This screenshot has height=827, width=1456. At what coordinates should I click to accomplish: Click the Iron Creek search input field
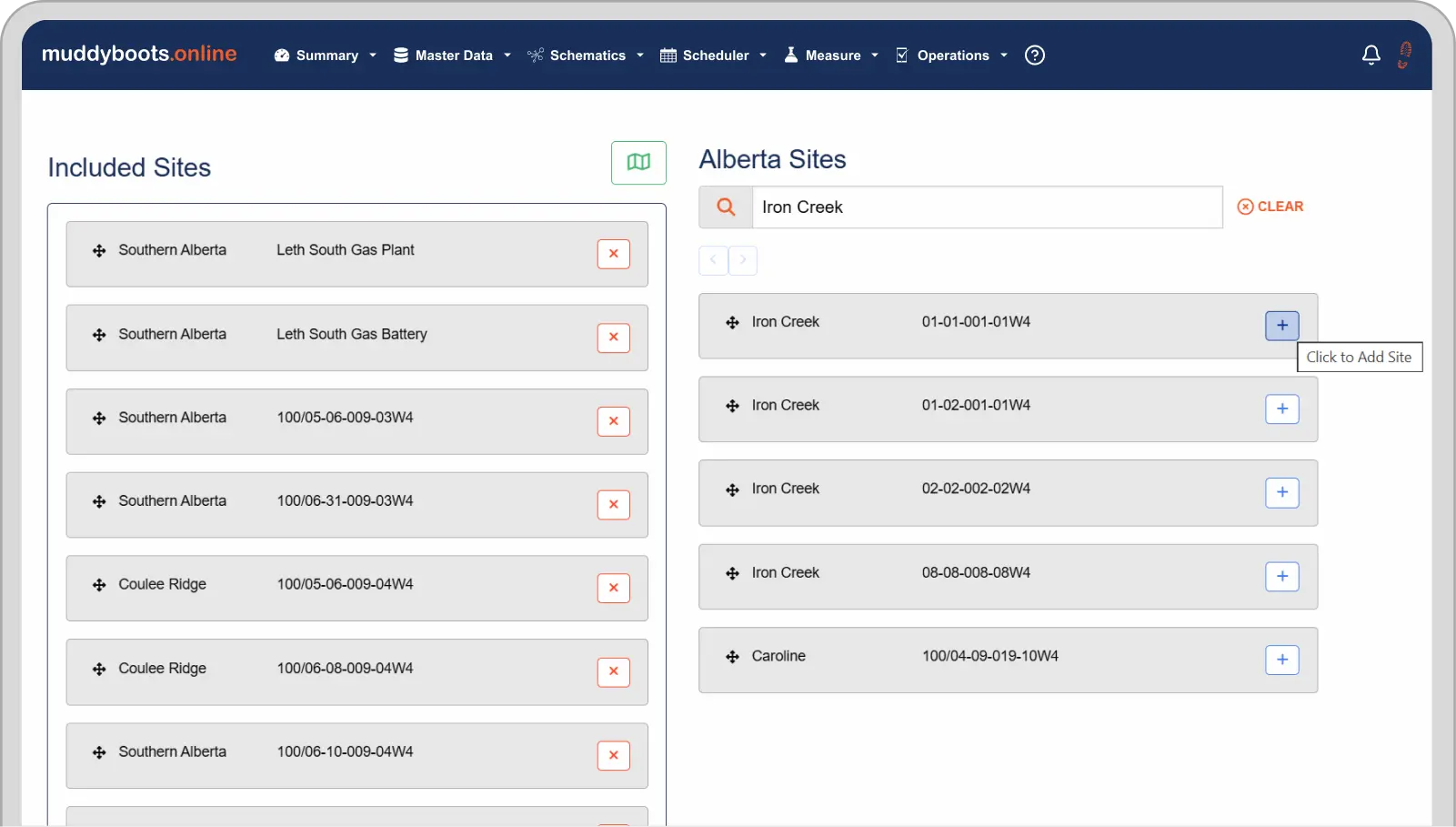tap(987, 207)
